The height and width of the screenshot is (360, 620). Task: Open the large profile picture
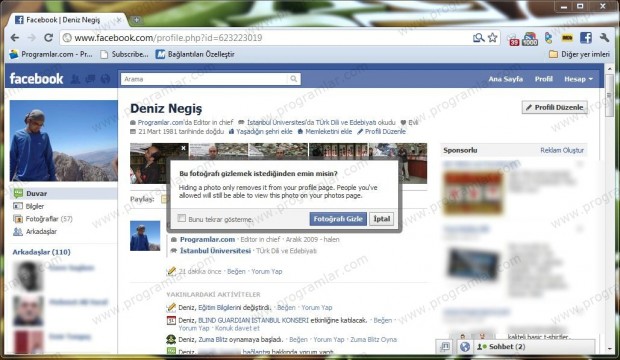click(64, 141)
